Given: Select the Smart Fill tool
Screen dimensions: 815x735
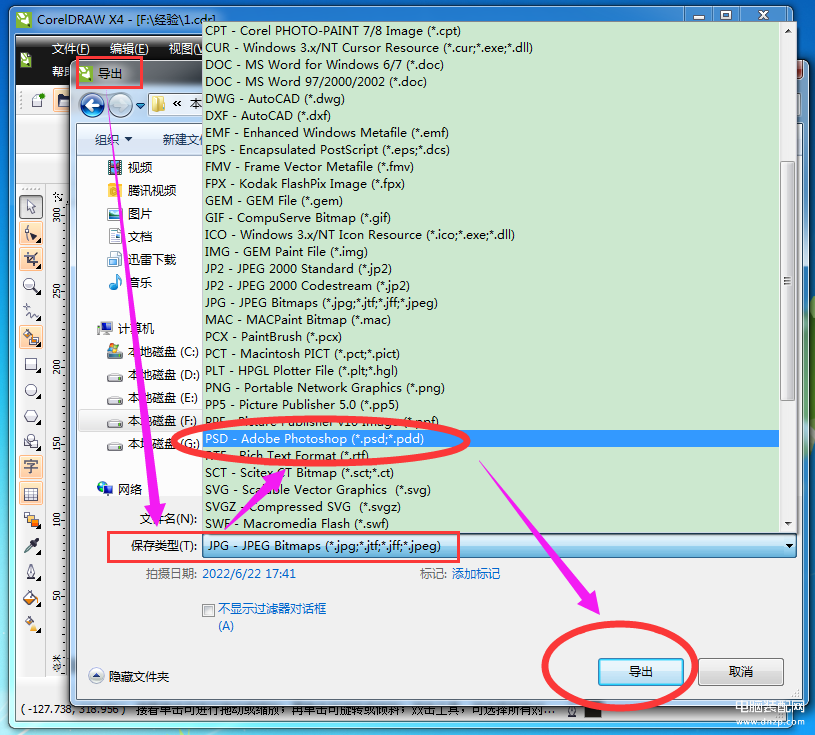Looking at the screenshot, I should (31, 337).
